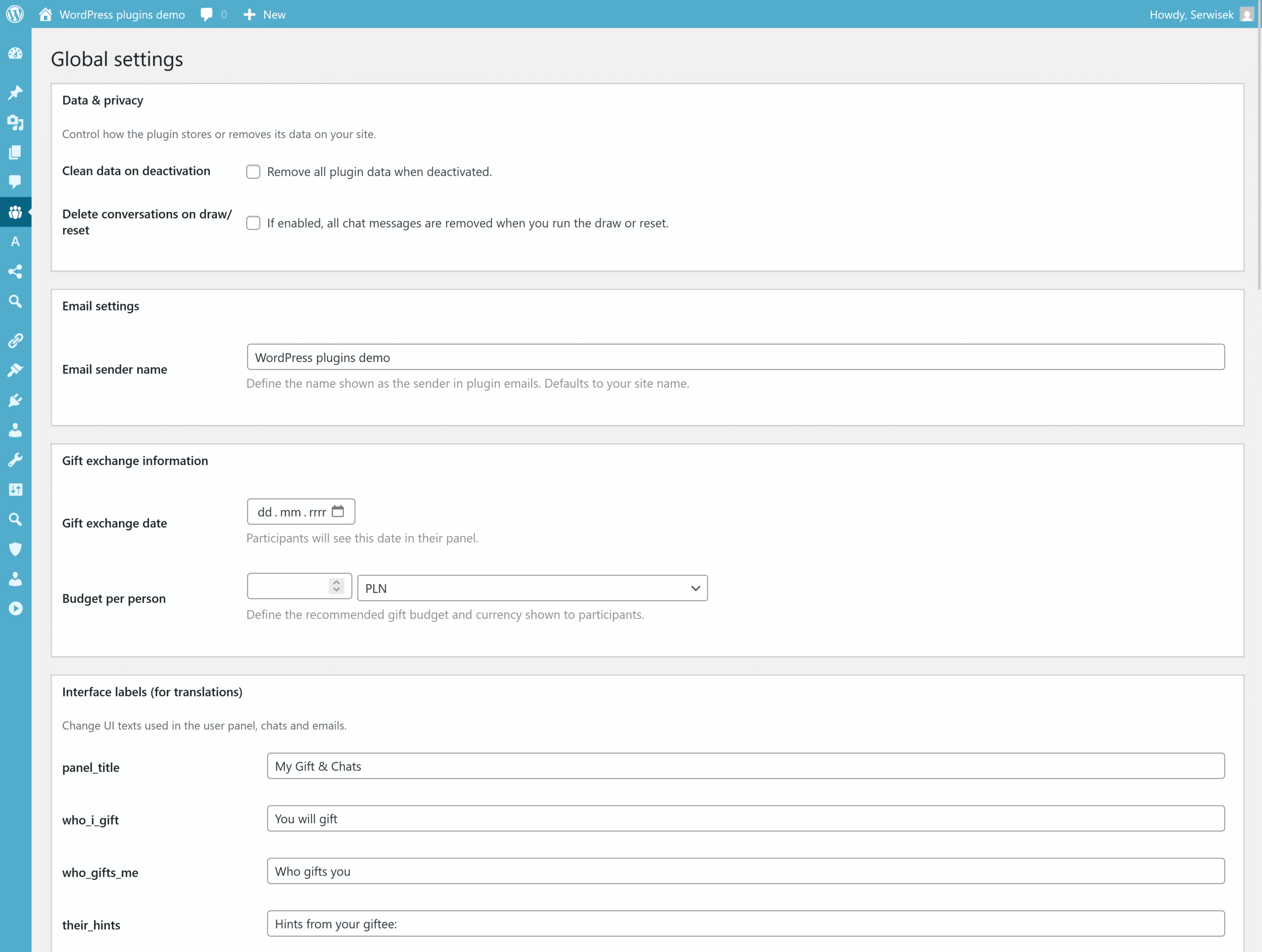Open the Plugins plug sidebar icon
Screen dimensions: 1262x952
(x=15, y=401)
